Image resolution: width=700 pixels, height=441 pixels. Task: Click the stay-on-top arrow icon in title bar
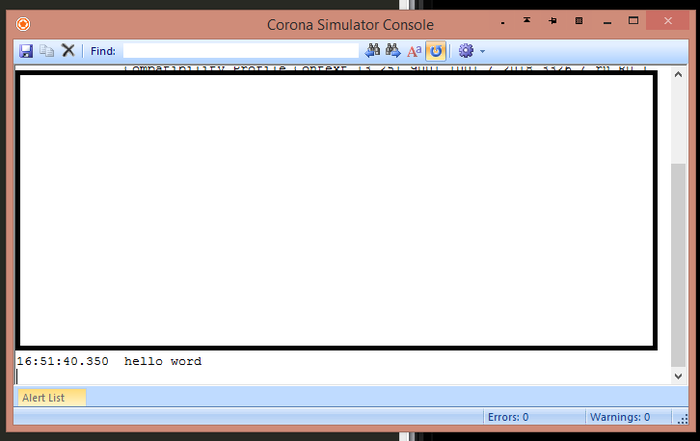tap(527, 20)
